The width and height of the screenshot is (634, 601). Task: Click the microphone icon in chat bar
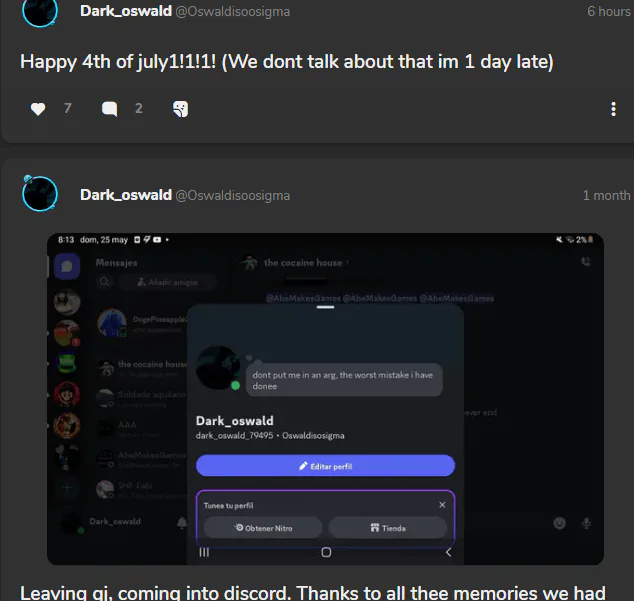(x=586, y=523)
